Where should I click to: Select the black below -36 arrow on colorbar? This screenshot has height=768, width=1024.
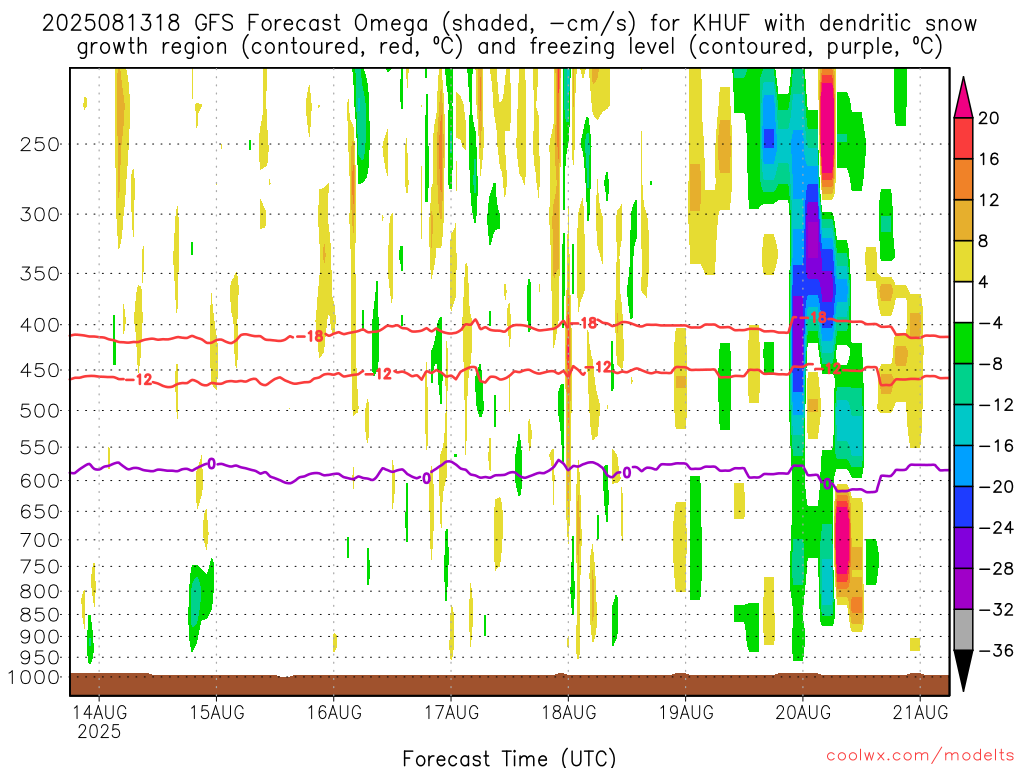click(963, 671)
